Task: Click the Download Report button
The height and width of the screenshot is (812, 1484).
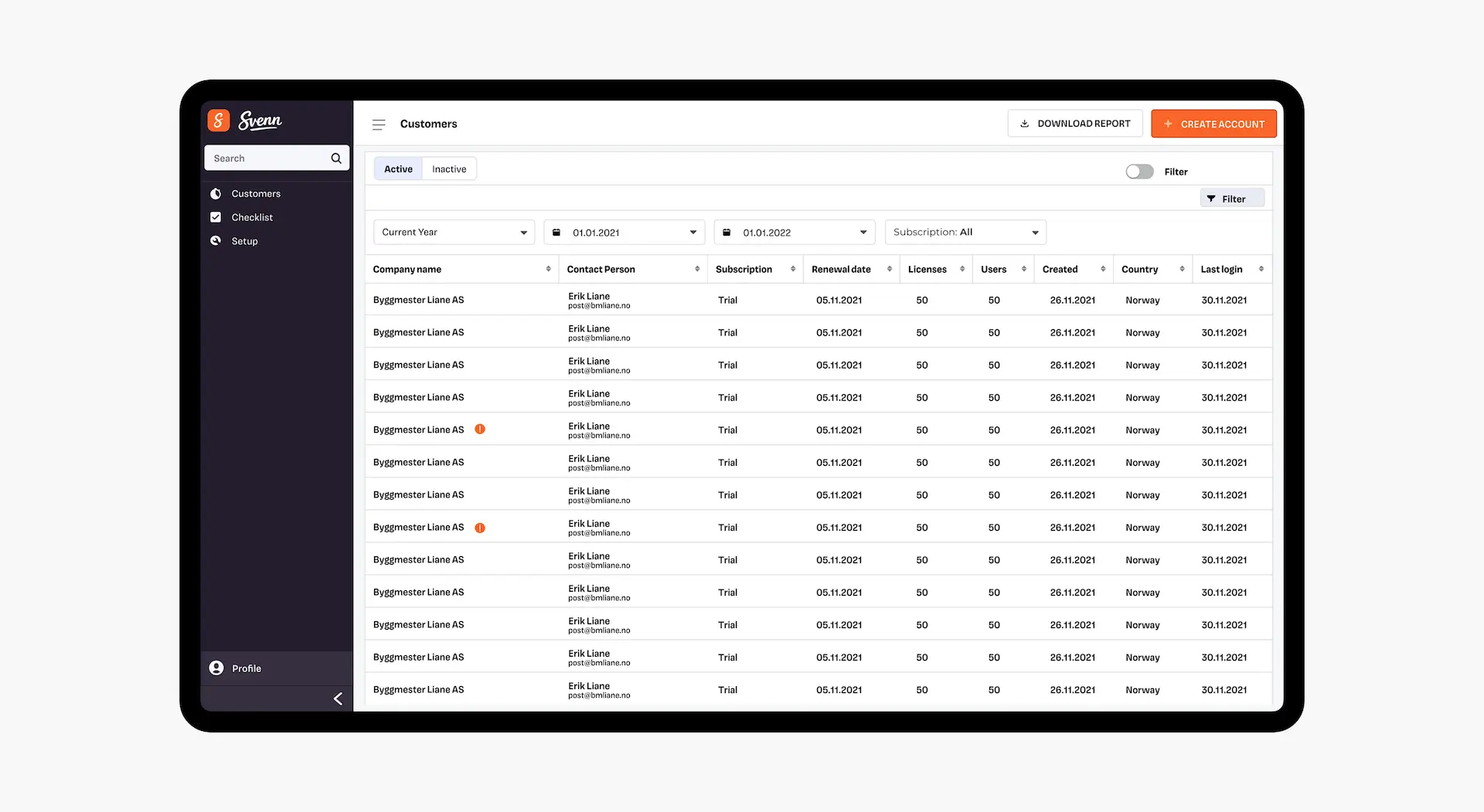Action: [x=1074, y=124]
